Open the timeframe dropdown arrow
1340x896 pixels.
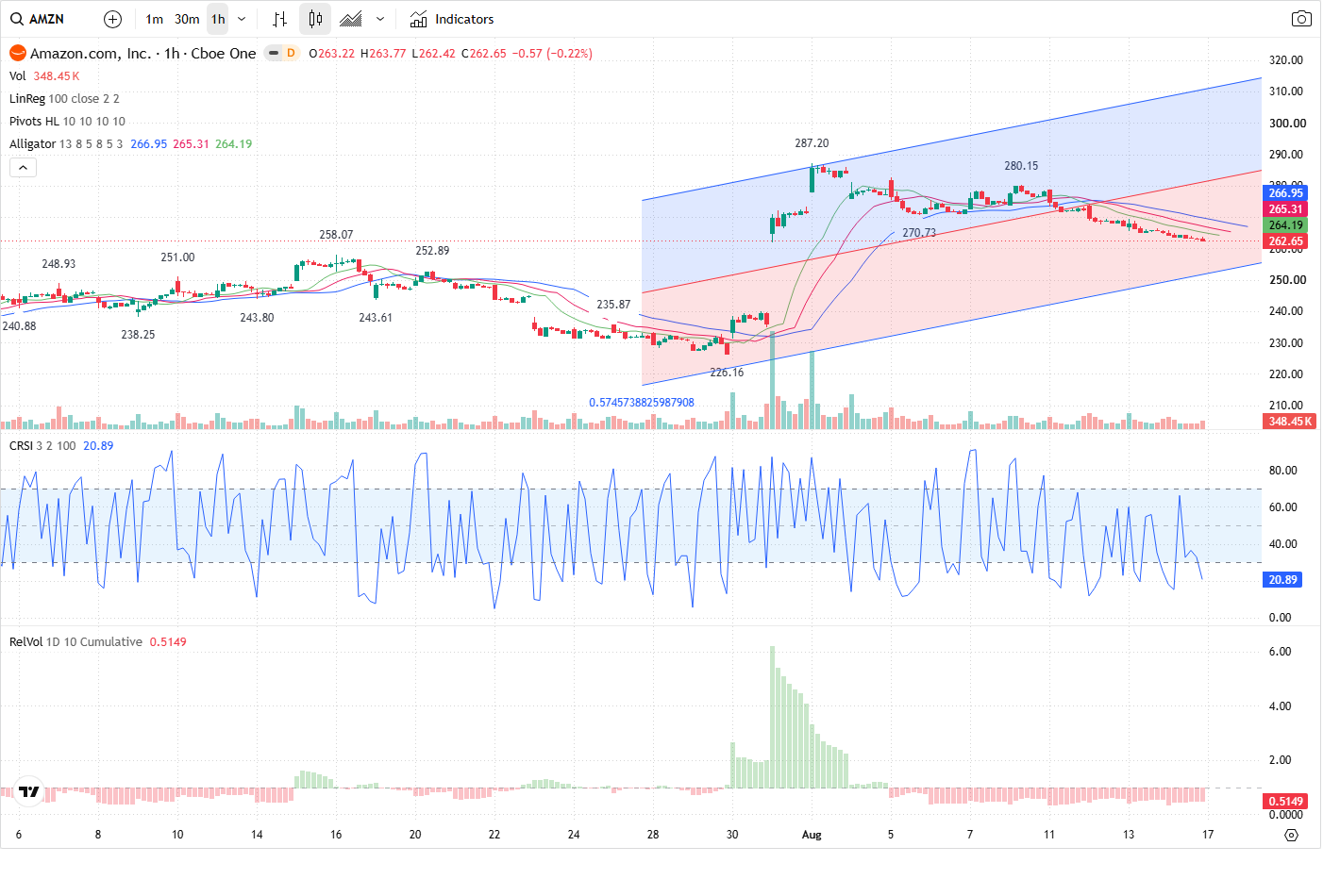point(242,19)
